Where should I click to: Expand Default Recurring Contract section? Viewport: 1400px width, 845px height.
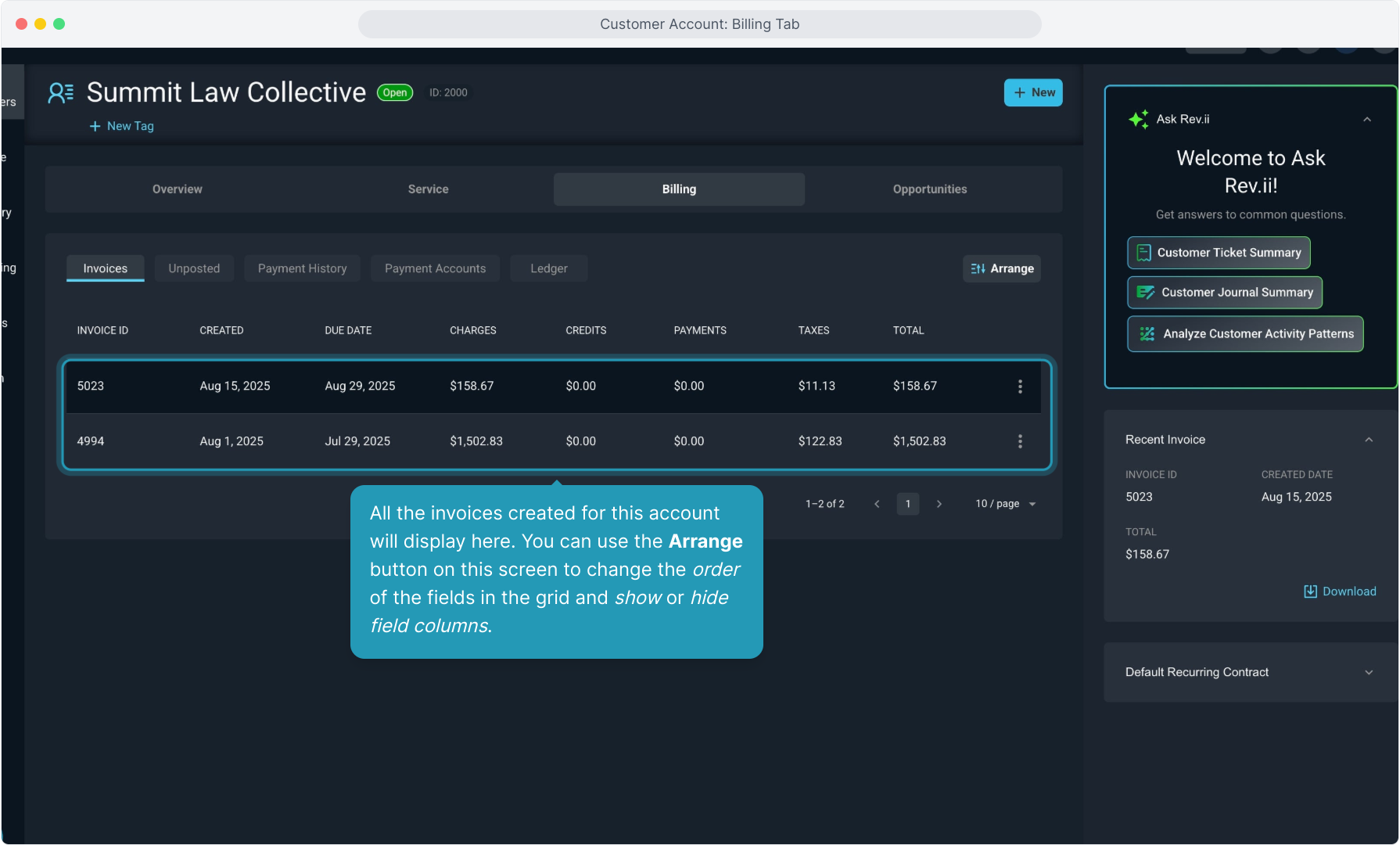coord(1369,673)
